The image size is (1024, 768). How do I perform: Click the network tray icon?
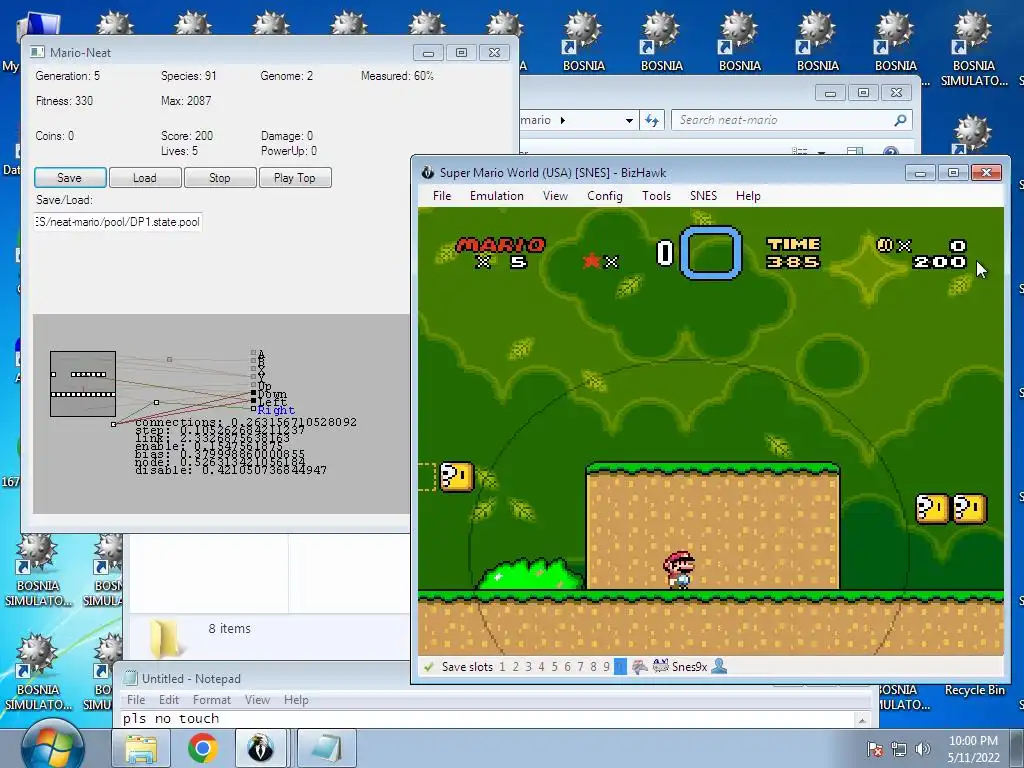tap(899, 749)
